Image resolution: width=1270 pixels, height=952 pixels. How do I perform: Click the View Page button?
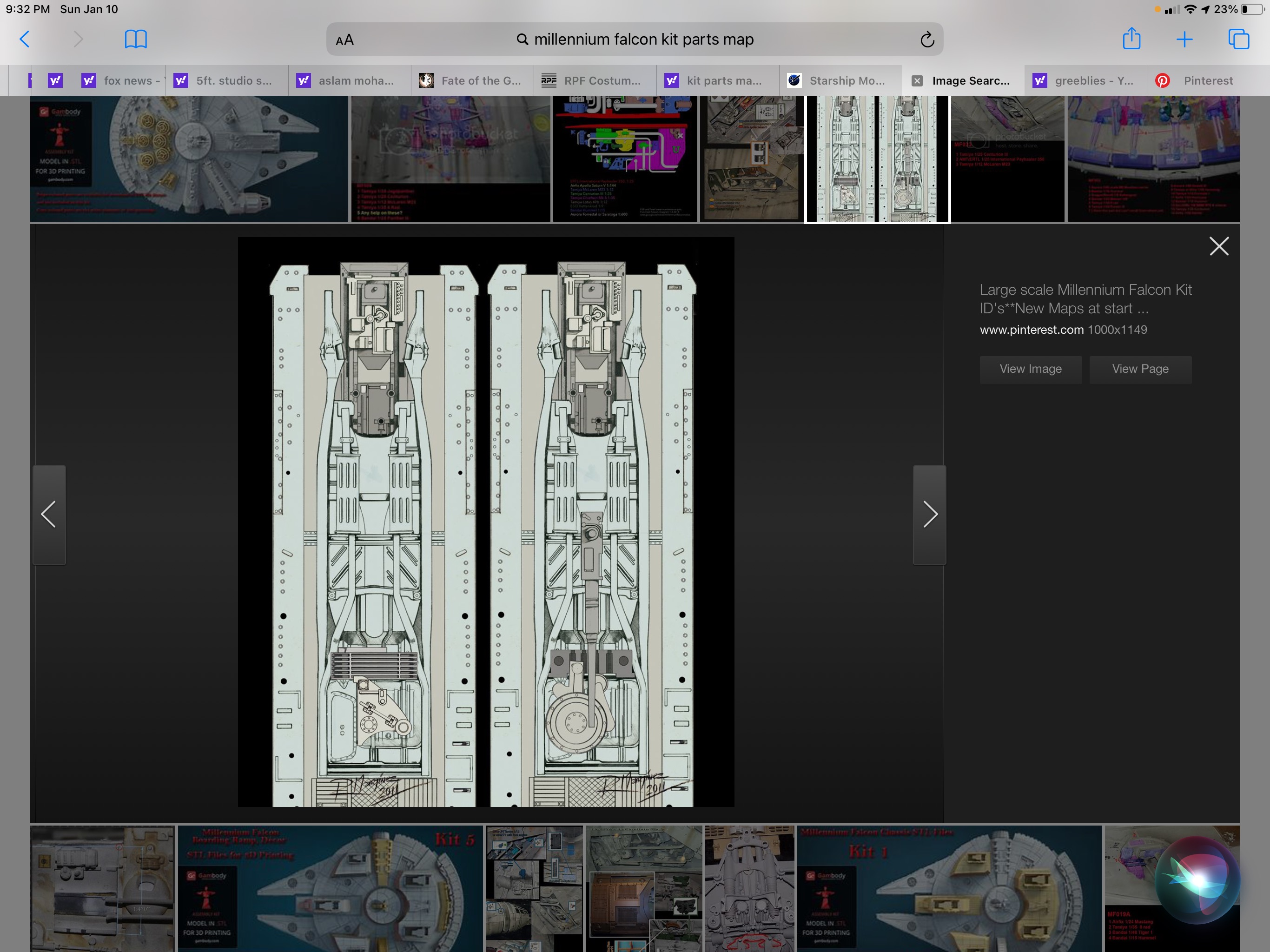click(x=1140, y=369)
